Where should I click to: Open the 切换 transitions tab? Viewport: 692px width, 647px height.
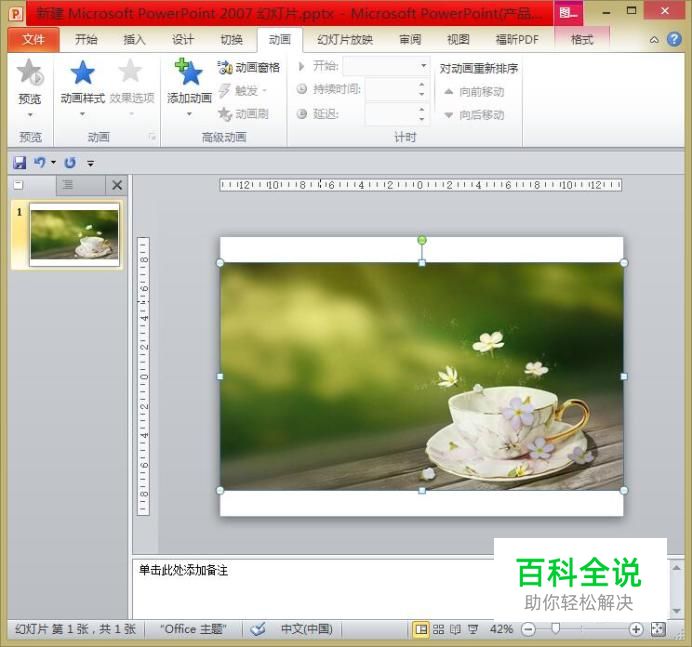coord(231,40)
